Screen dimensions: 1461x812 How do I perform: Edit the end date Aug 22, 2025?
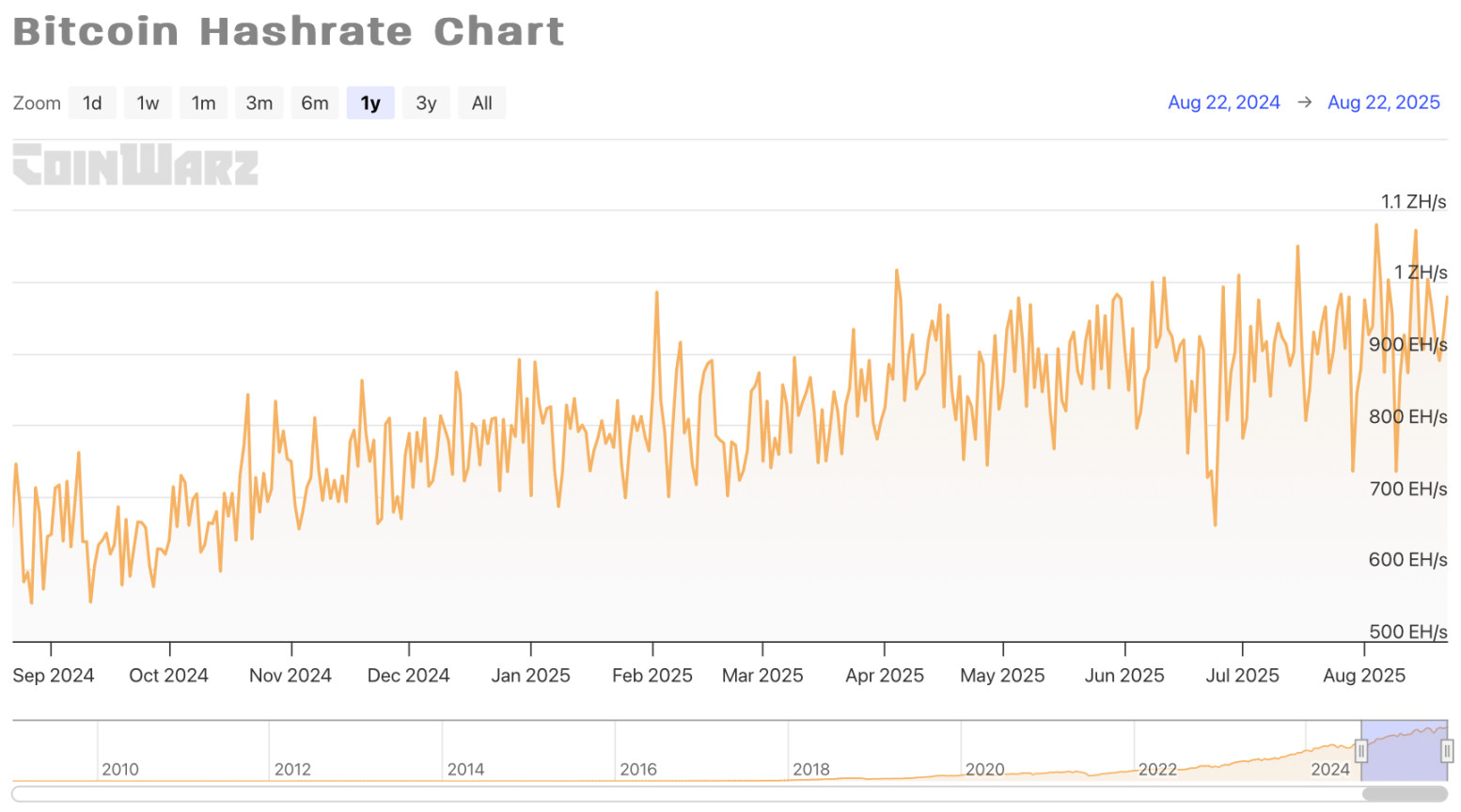(x=1383, y=102)
